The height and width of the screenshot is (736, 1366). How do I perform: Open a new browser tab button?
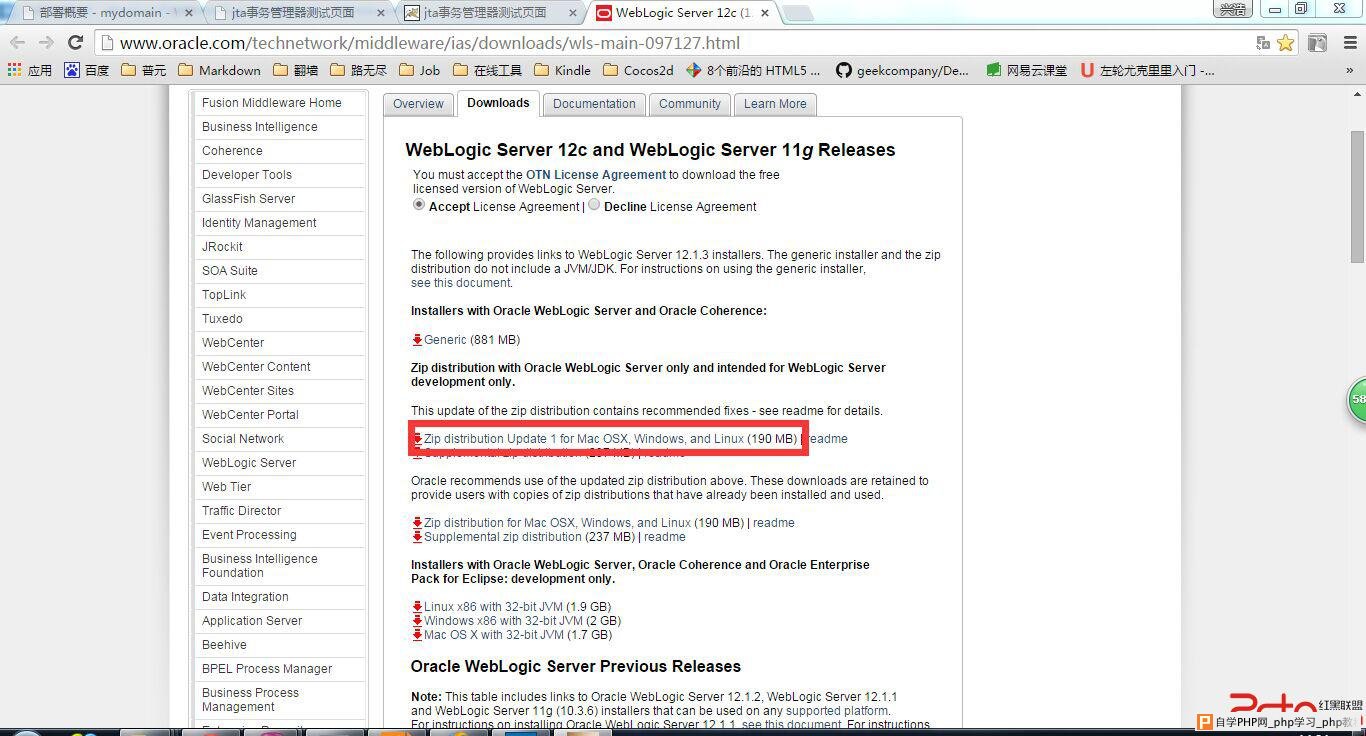tap(796, 13)
